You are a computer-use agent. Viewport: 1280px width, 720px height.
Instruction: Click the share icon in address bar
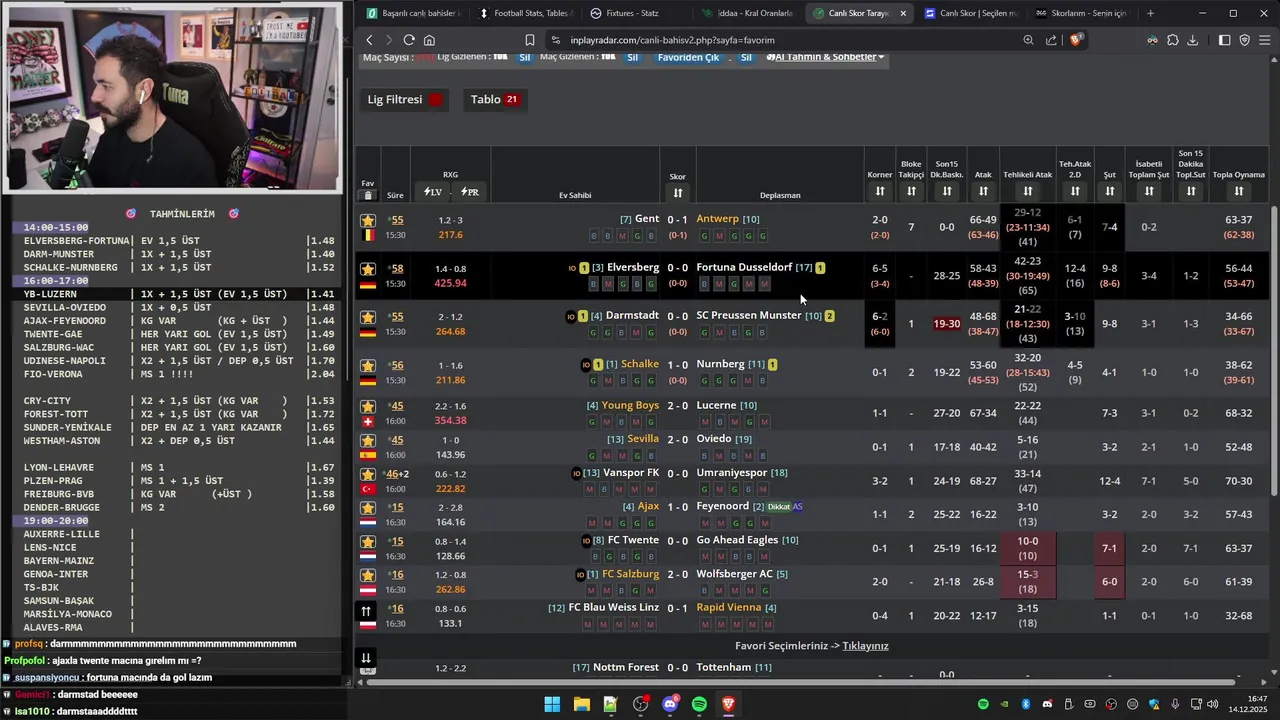pyautogui.click(x=1051, y=40)
